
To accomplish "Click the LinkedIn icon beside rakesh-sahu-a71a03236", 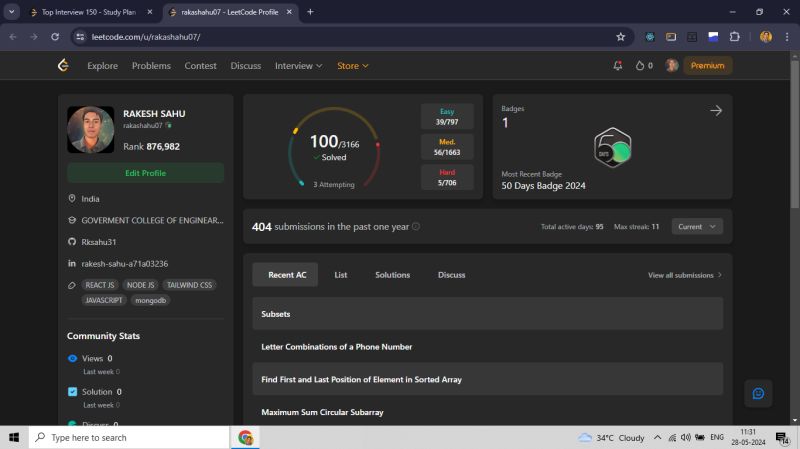I will [72, 263].
